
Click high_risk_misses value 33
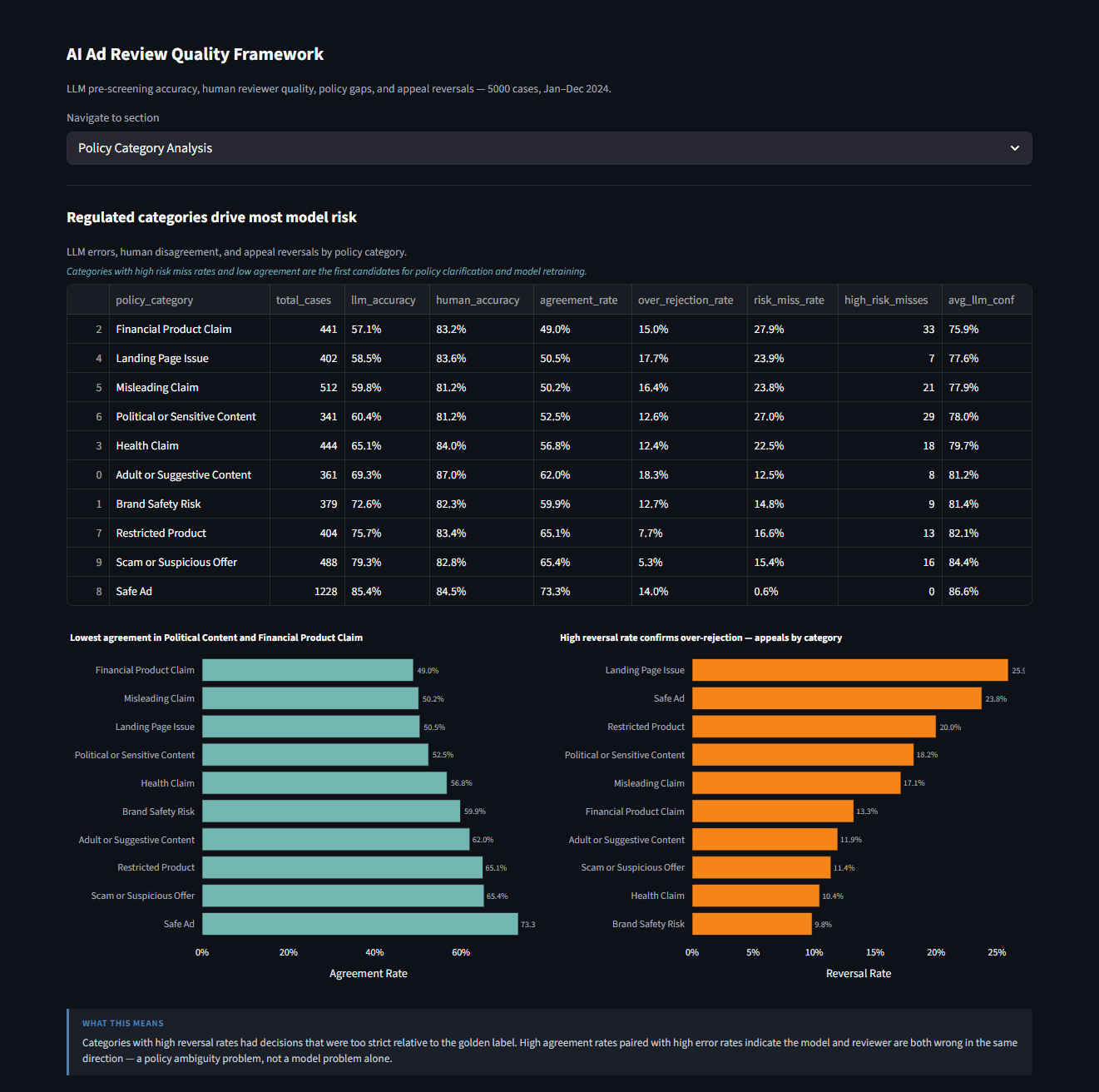(x=889, y=329)
